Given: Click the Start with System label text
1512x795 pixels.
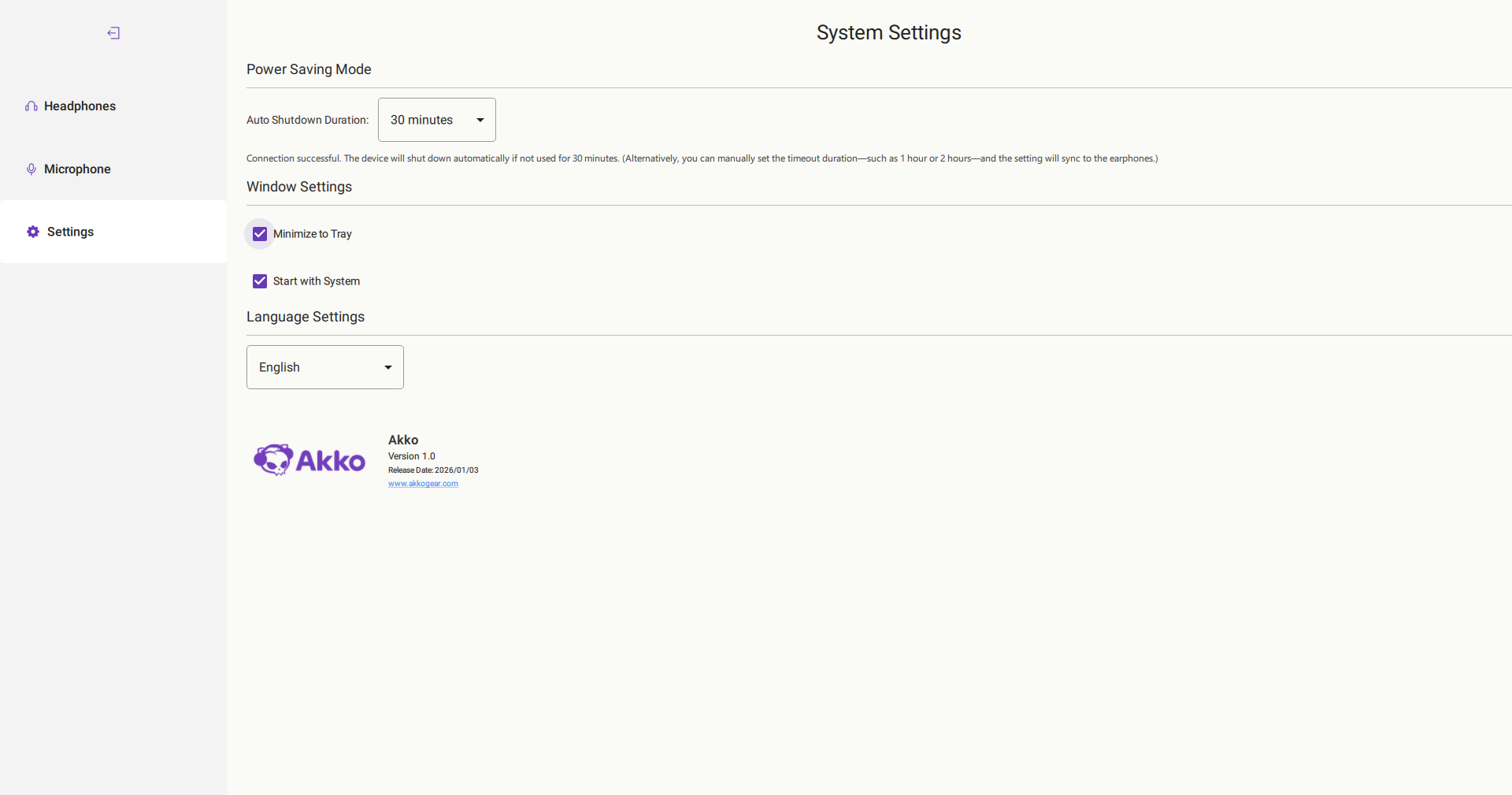Looking at the screenshot, I should 316,281.
